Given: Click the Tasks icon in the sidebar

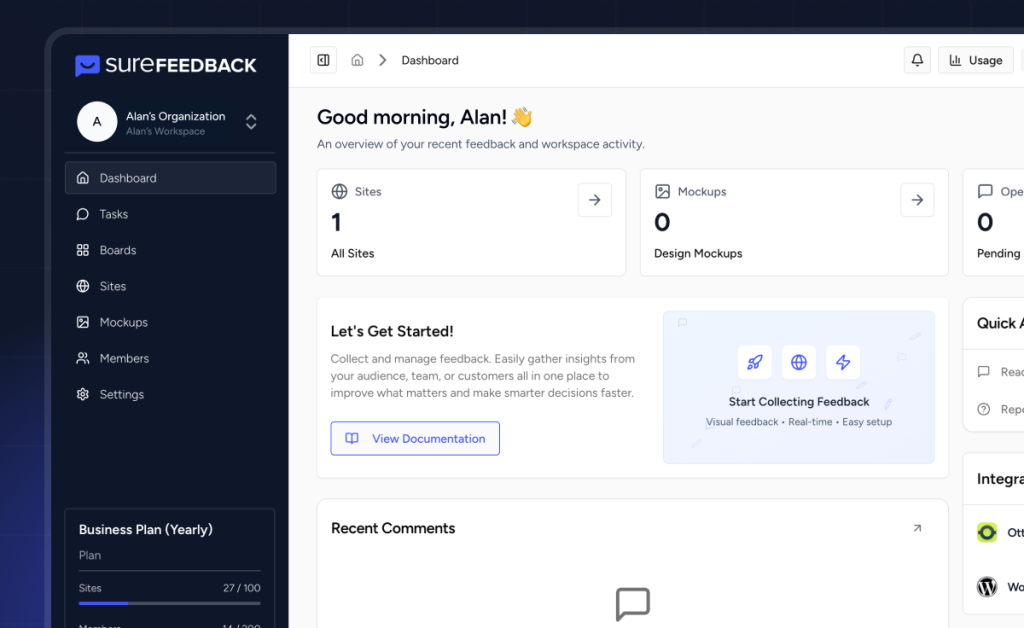Looking at the screenshot, I should (82, 214).
